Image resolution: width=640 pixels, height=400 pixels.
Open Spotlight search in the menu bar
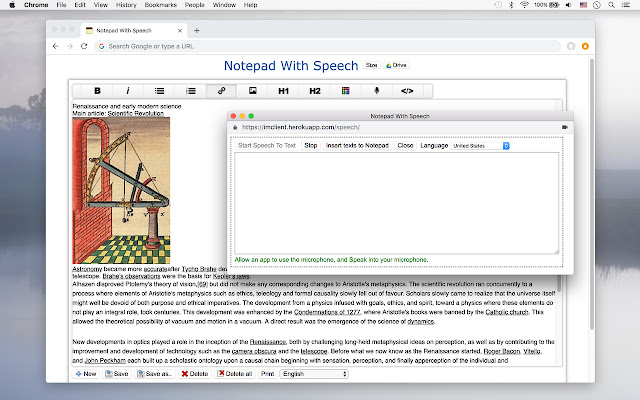[611, 5]
